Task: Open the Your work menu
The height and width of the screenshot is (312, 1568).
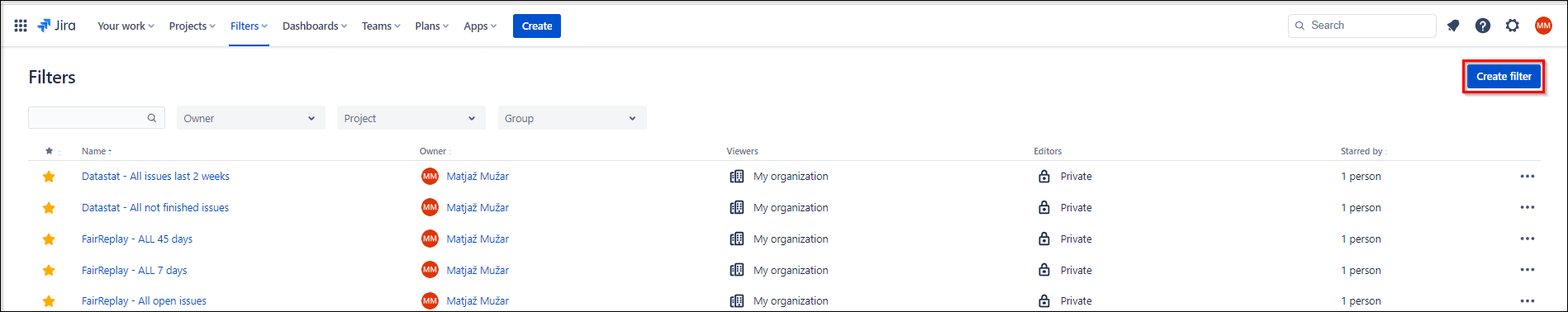Action: pyautogui.click(x=126, y=26)
